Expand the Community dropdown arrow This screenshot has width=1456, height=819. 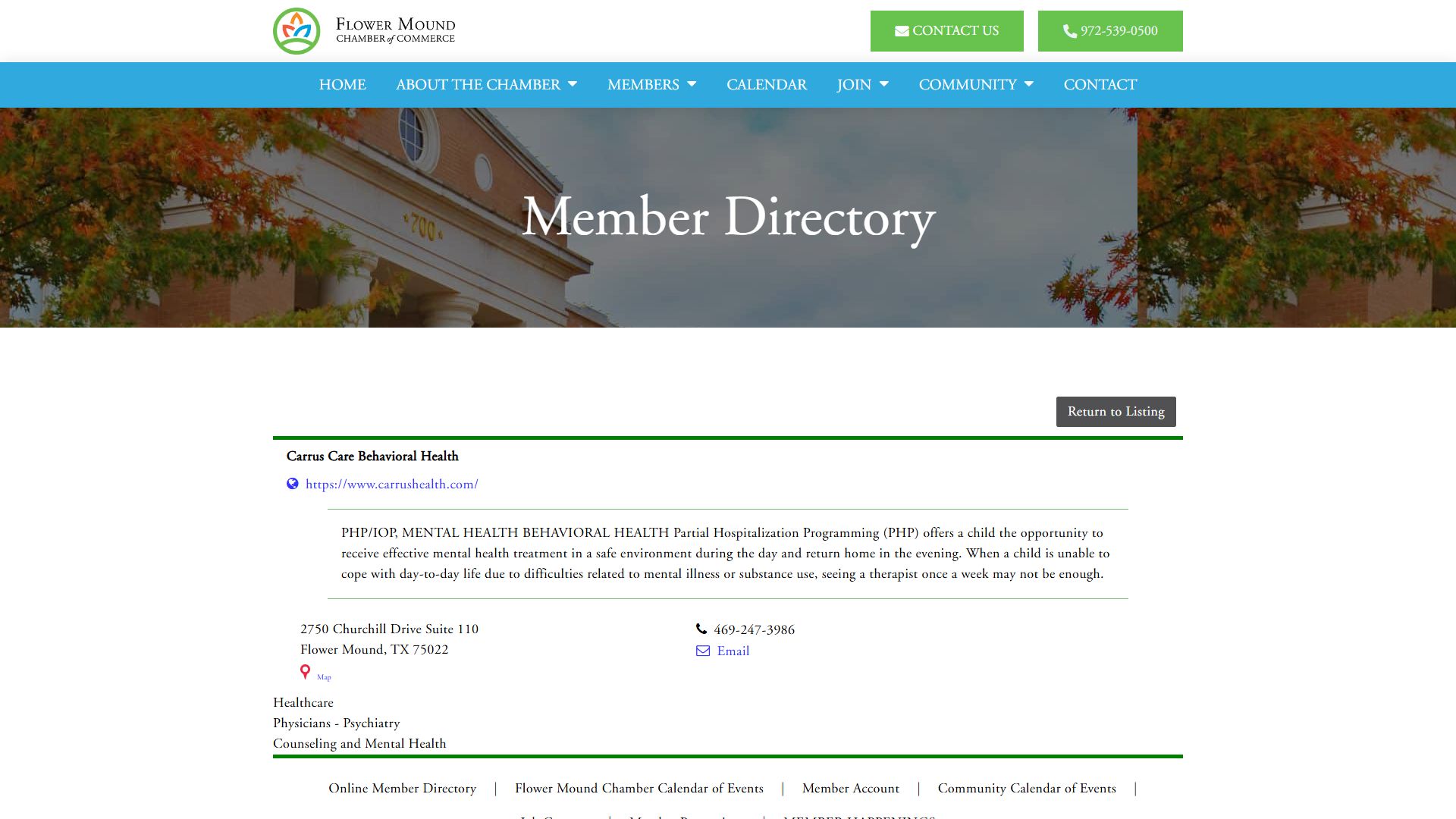pyautogui.click(x=1029, y=84)
